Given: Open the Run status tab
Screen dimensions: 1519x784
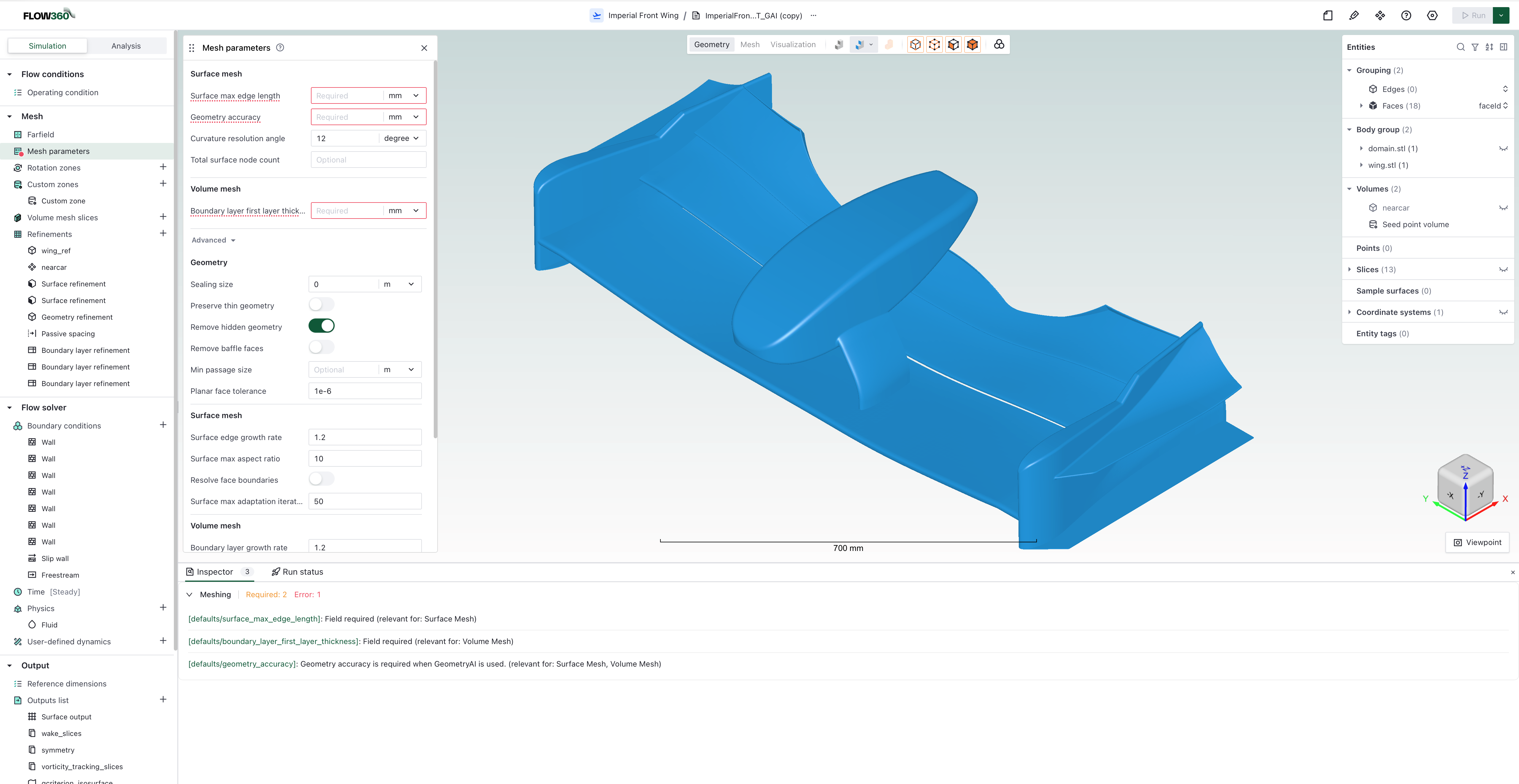Looking at the screenshot, I should click(x=297, y=572).
